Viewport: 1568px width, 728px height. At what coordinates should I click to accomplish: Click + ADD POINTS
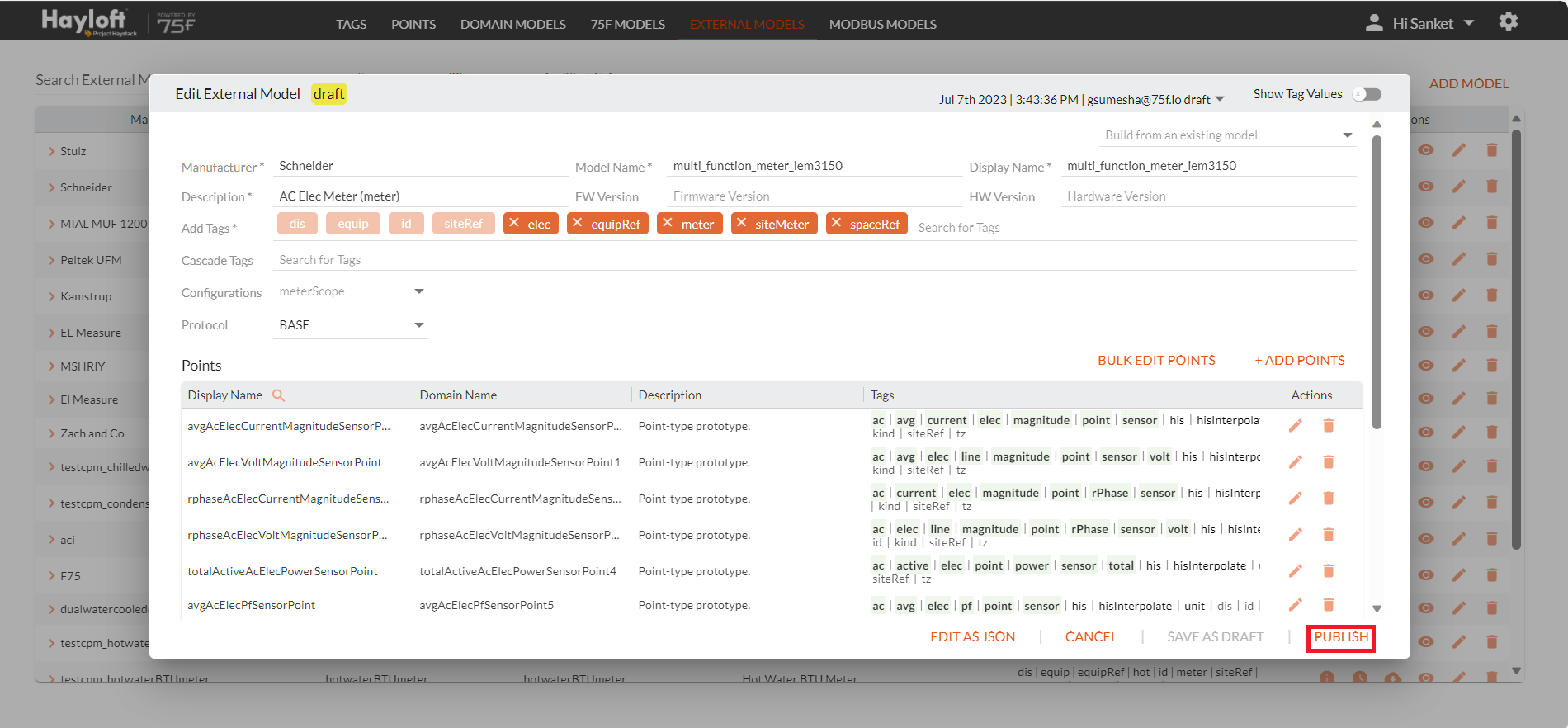pos(1300,361)
